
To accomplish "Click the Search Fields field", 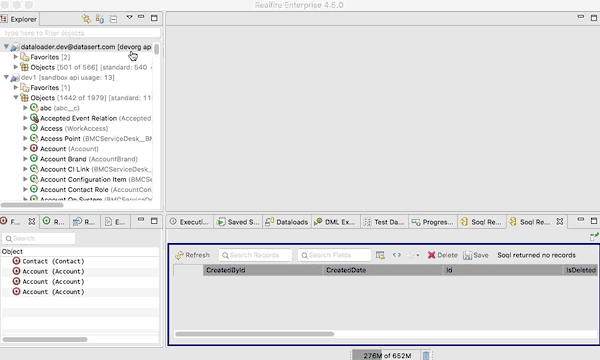I will click(x=334, y=255).
